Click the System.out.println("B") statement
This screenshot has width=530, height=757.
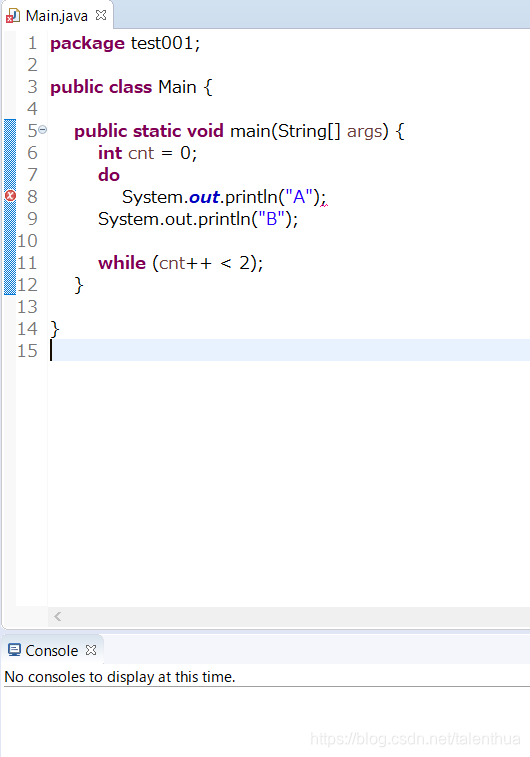[x=198, y=219]
